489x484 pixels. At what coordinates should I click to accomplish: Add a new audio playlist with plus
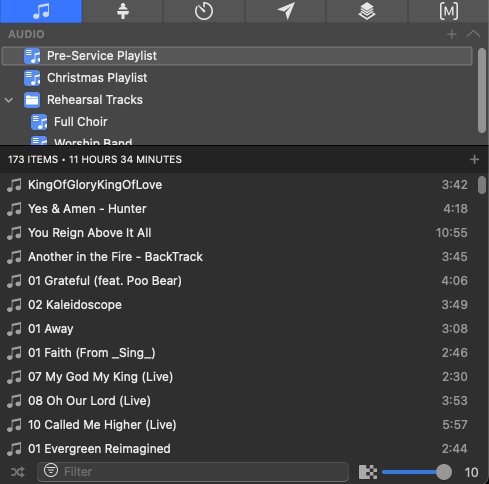click(452, 34)
